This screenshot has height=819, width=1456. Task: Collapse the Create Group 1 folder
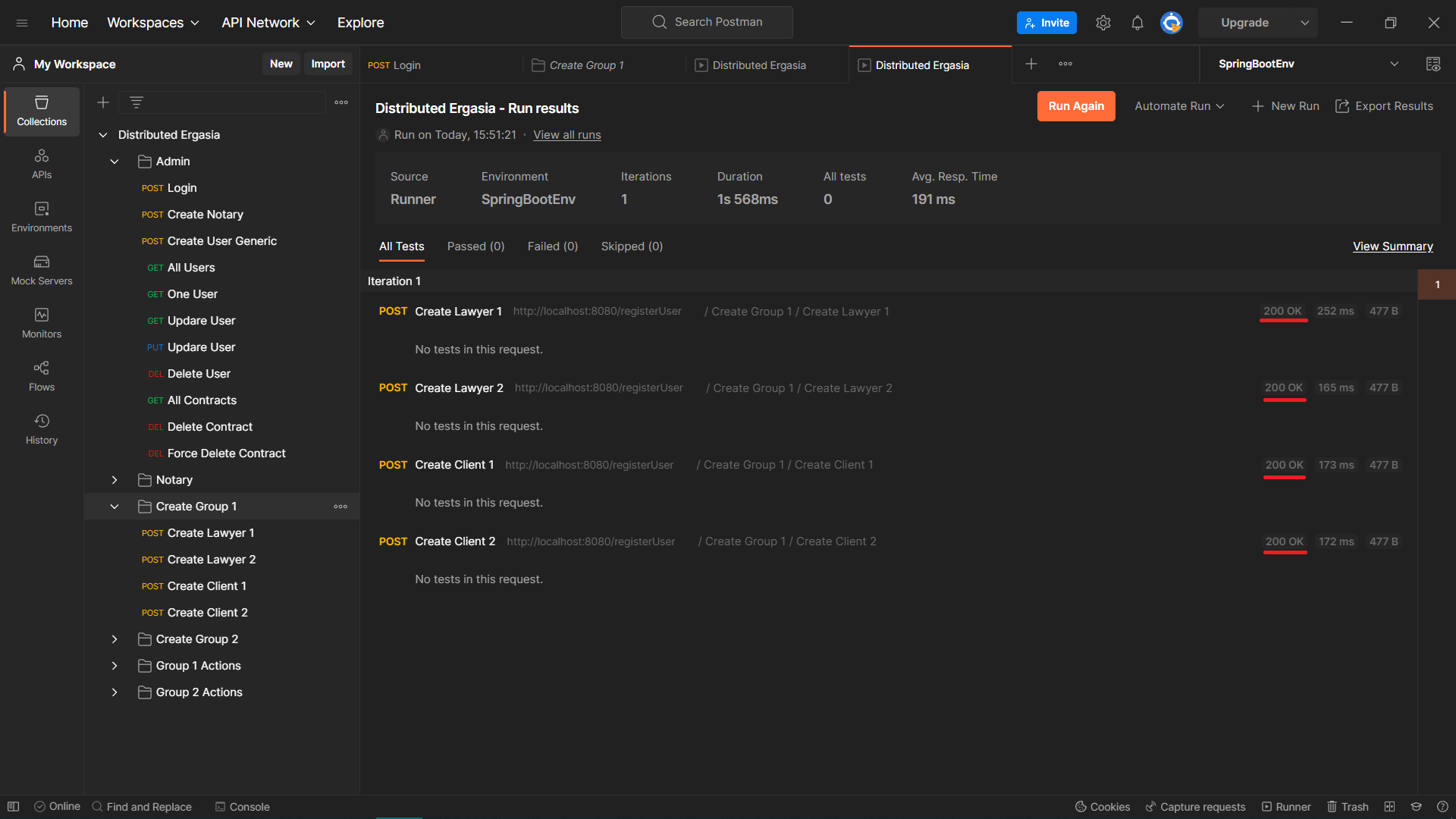pyautogui.click(x=115, y=507)
